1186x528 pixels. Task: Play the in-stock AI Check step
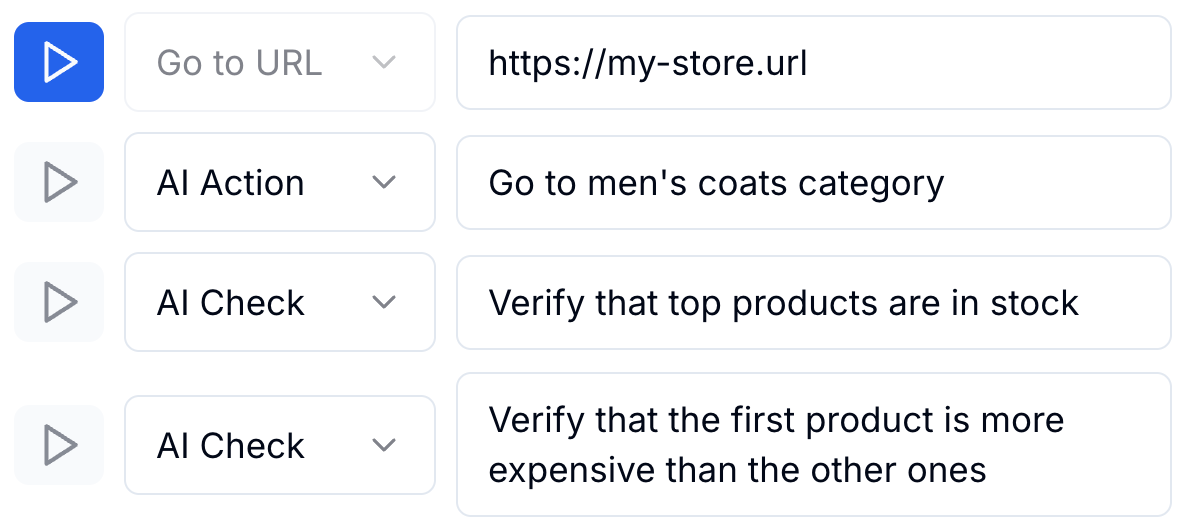click(59, 302)
